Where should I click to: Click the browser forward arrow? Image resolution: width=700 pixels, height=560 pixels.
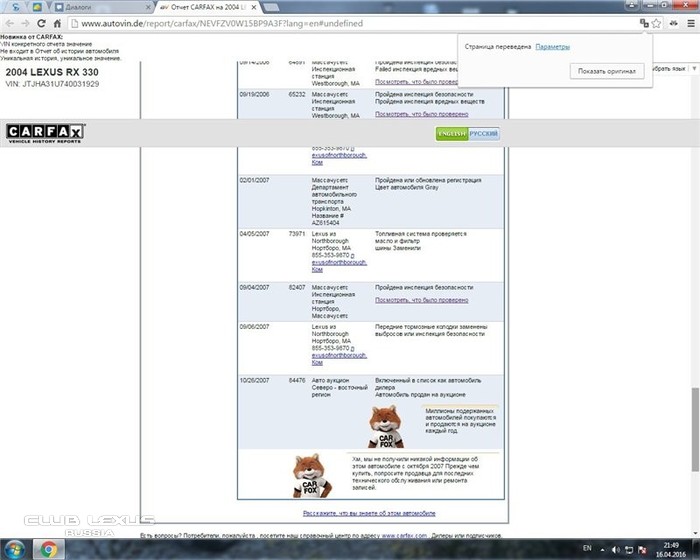click(27, 22)
